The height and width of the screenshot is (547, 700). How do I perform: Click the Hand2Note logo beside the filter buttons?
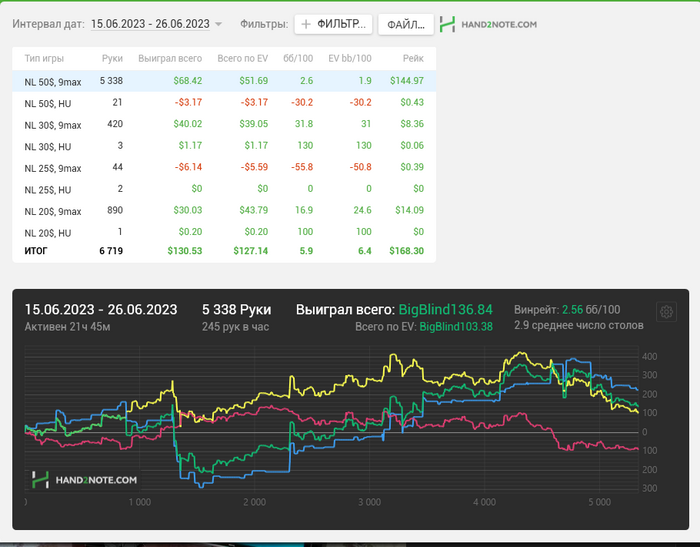coord(488,24)
